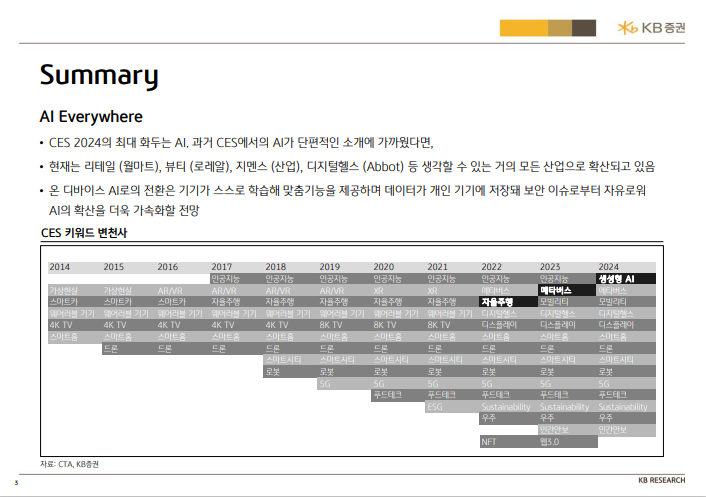Select the 2016 year column header
Viewport: 706px width, 497px height.
[167, 267]
